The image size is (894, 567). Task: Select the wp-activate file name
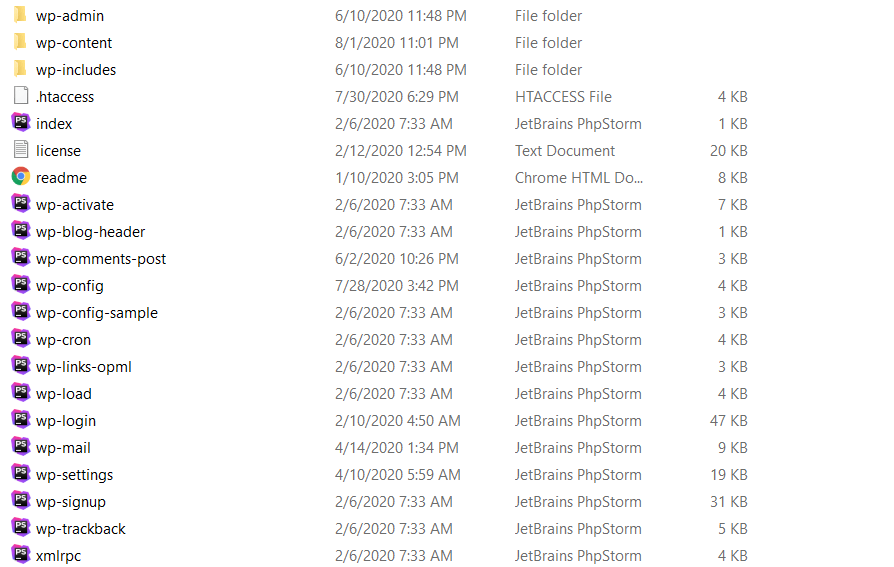tap(75, 205)
